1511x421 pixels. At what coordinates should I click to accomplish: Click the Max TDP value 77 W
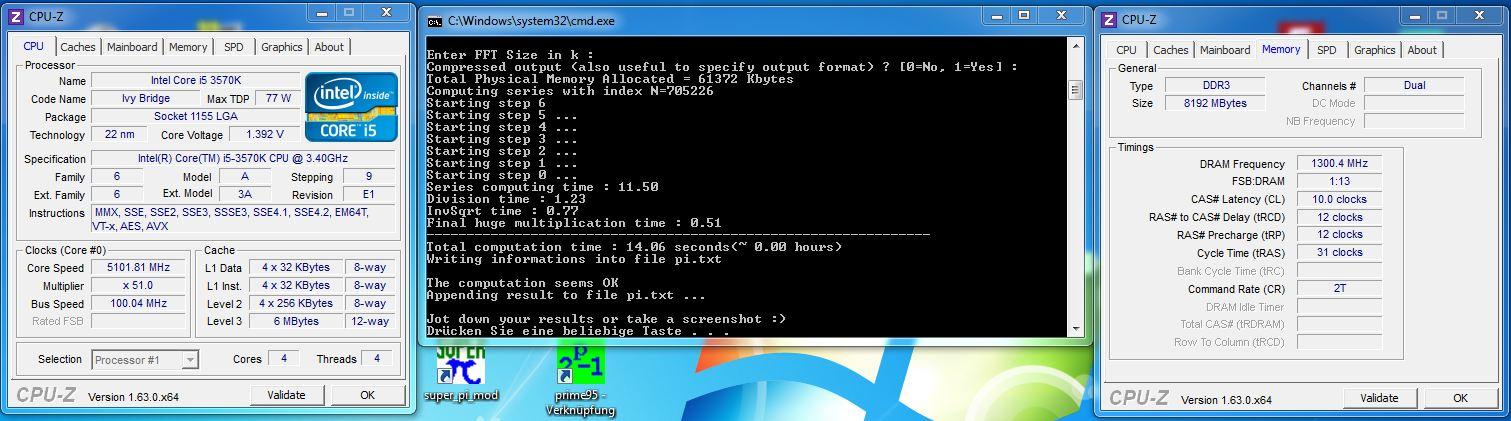pyautogui.click(x=278, y=98)
